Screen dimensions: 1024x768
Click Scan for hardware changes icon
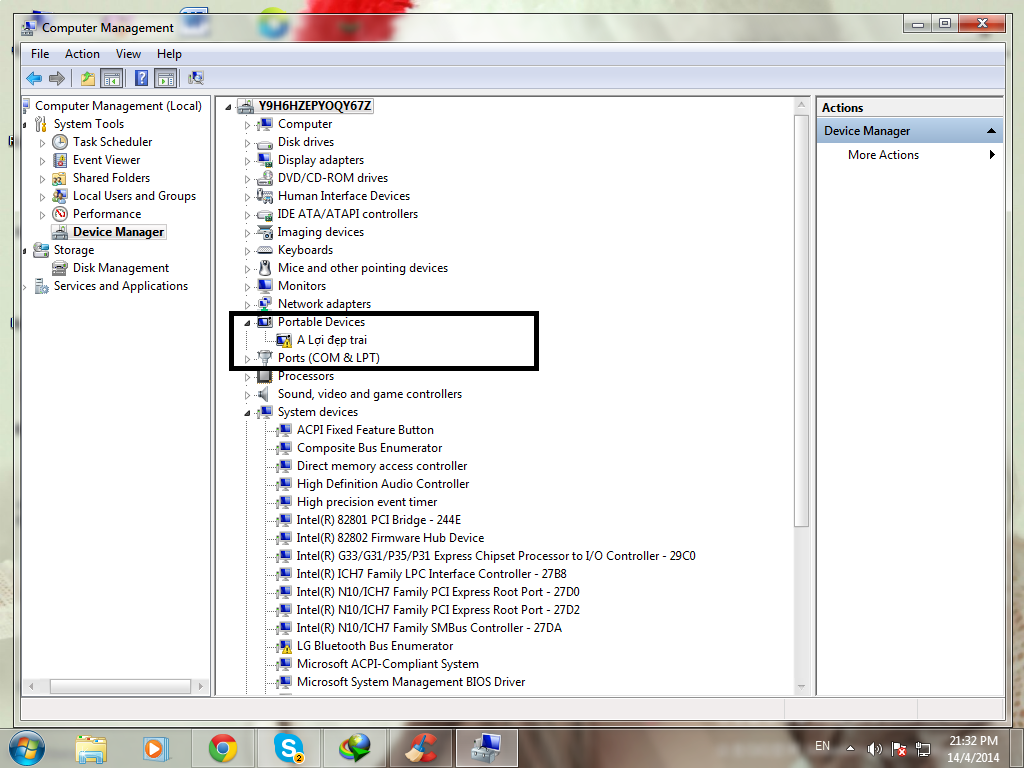196,78
